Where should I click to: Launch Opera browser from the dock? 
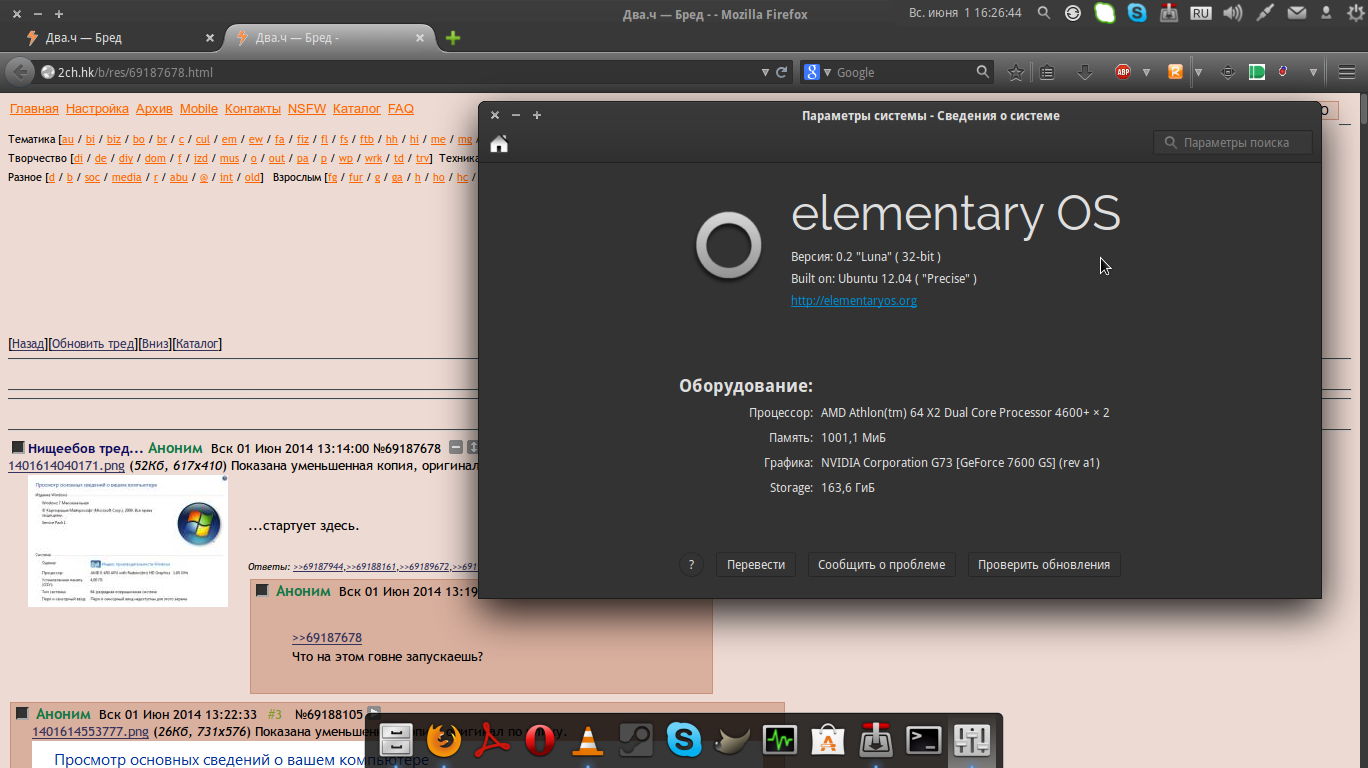[540, 740]
